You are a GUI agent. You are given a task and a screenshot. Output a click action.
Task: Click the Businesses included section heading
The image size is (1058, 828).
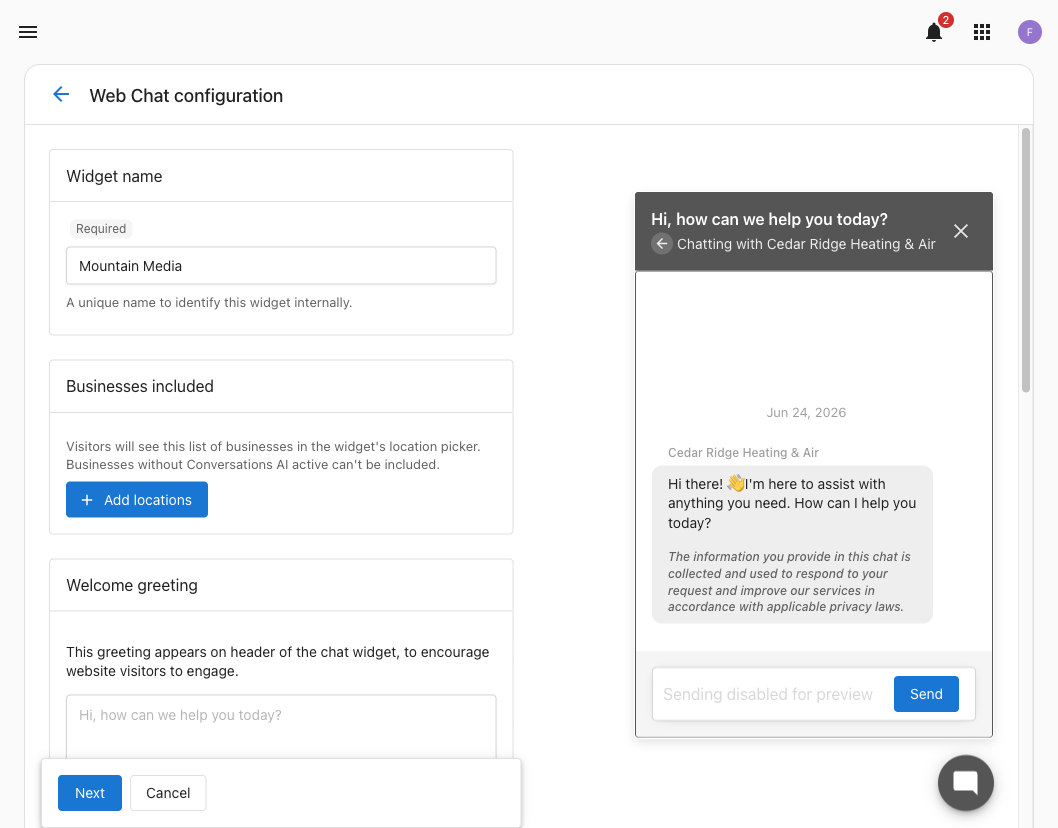click(140, 386)
